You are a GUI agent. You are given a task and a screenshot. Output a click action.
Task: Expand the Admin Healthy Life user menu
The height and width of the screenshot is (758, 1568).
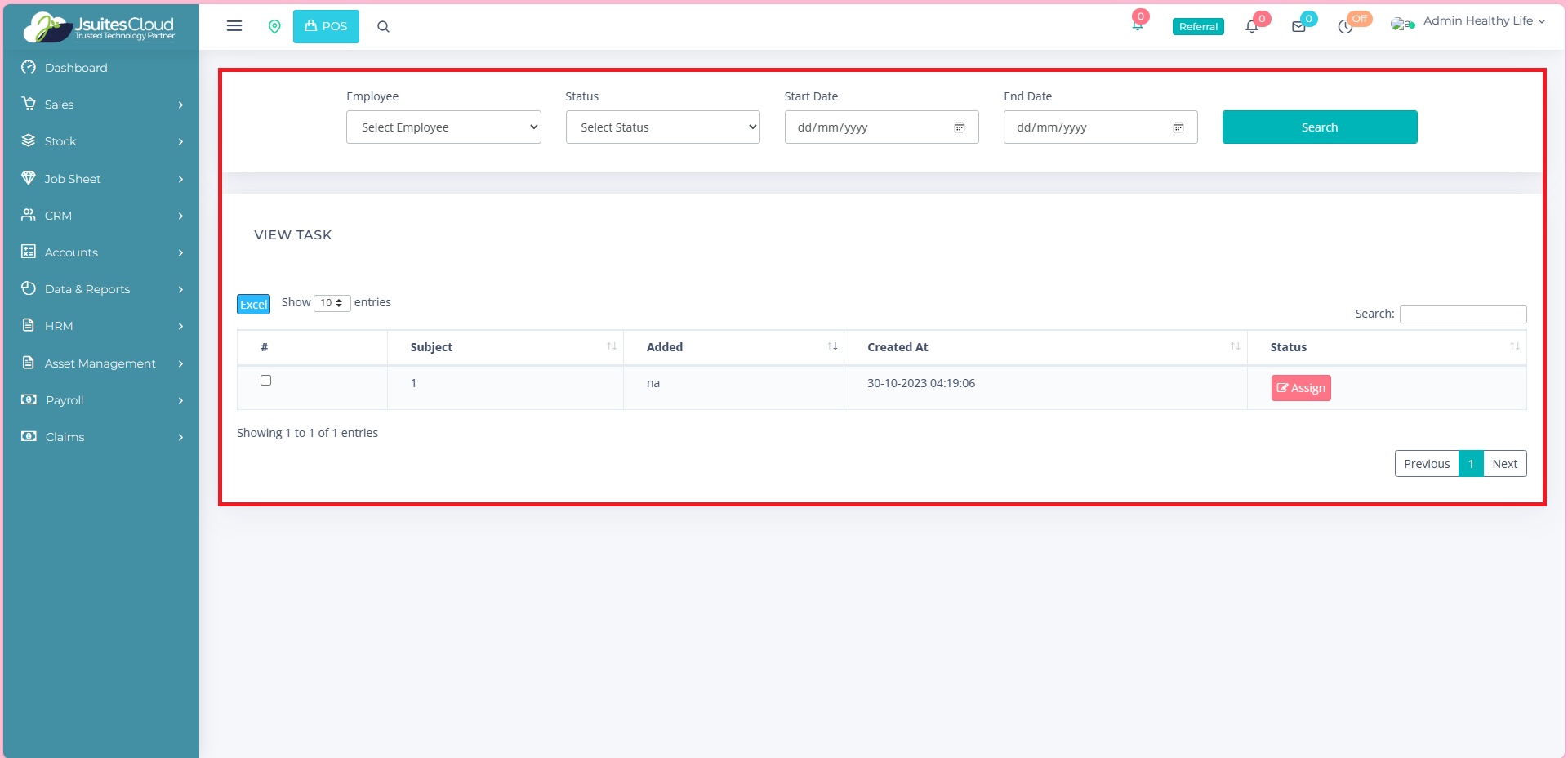[x=1482, y=21]
